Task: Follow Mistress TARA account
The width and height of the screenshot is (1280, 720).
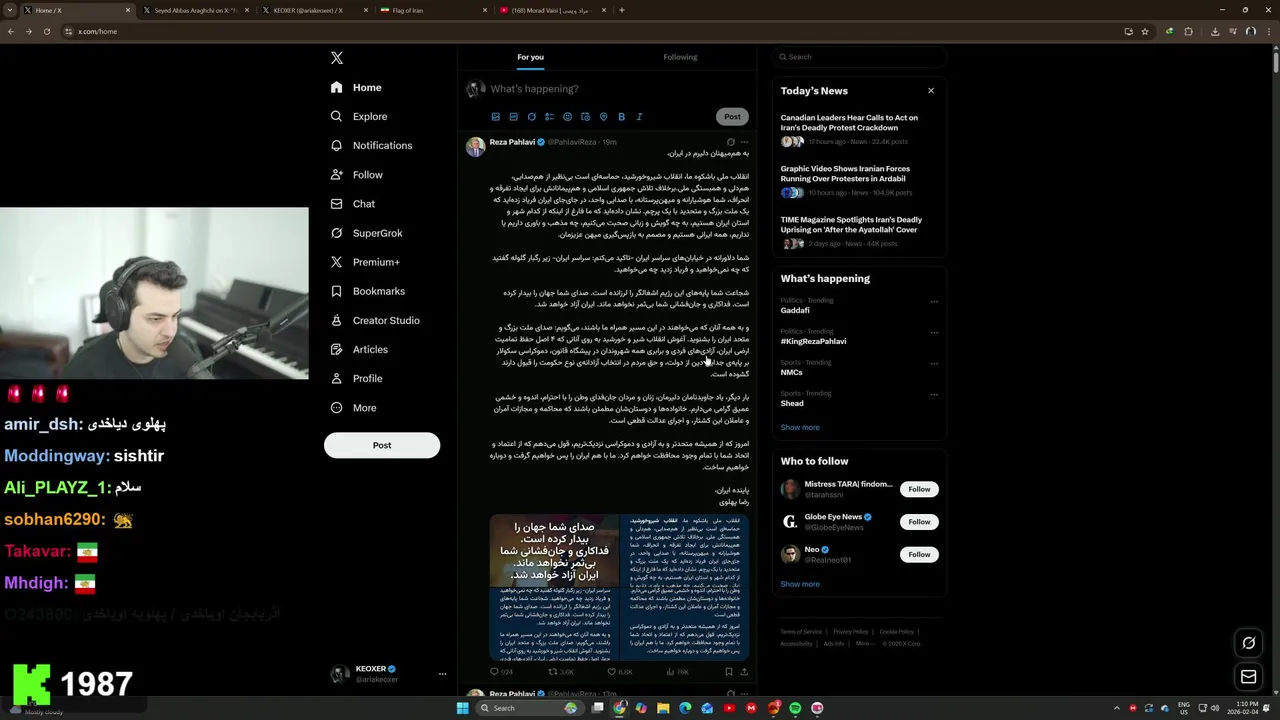Action: pos(919,489)
